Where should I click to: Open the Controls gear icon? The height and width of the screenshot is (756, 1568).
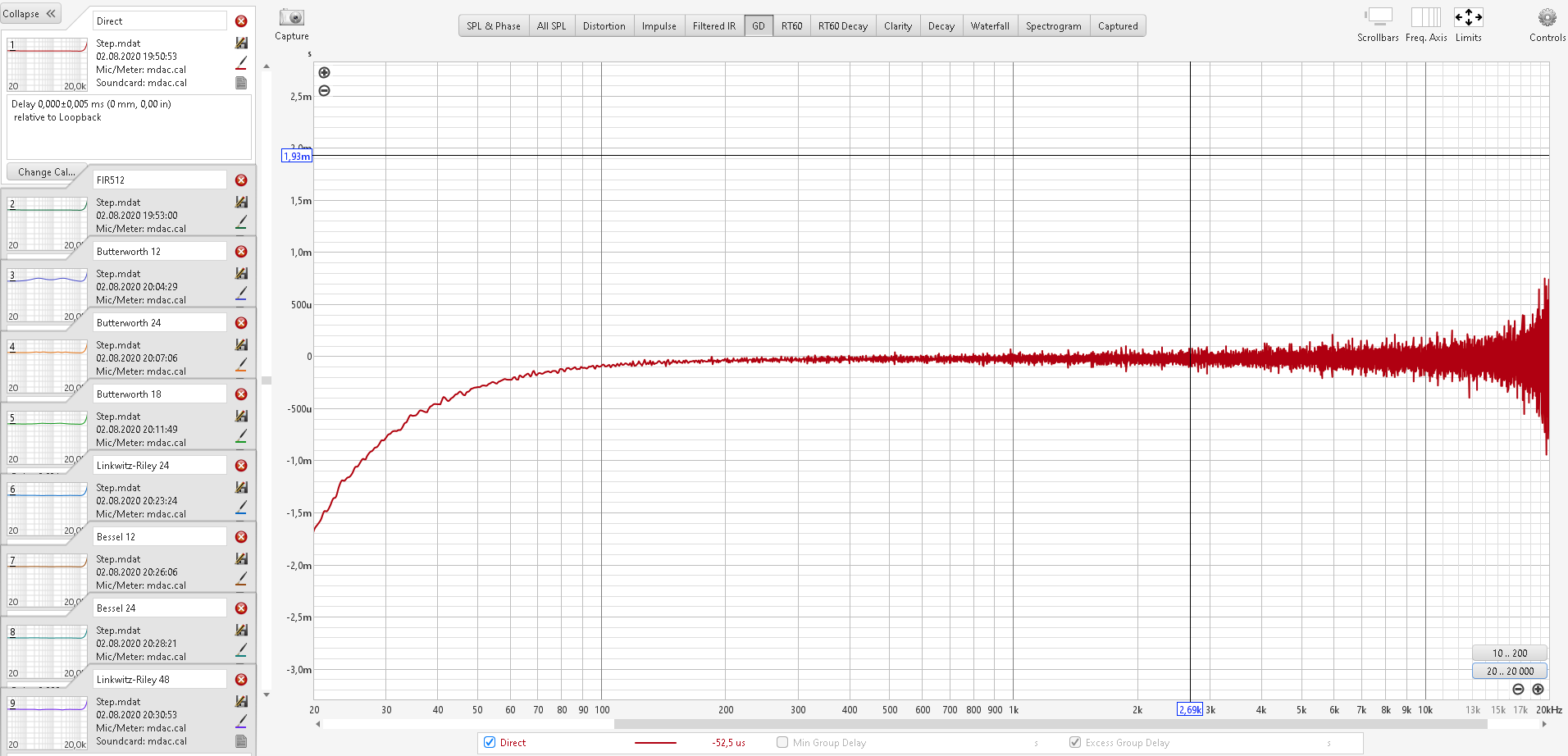pyautogui.click(x=1547, y=18)
